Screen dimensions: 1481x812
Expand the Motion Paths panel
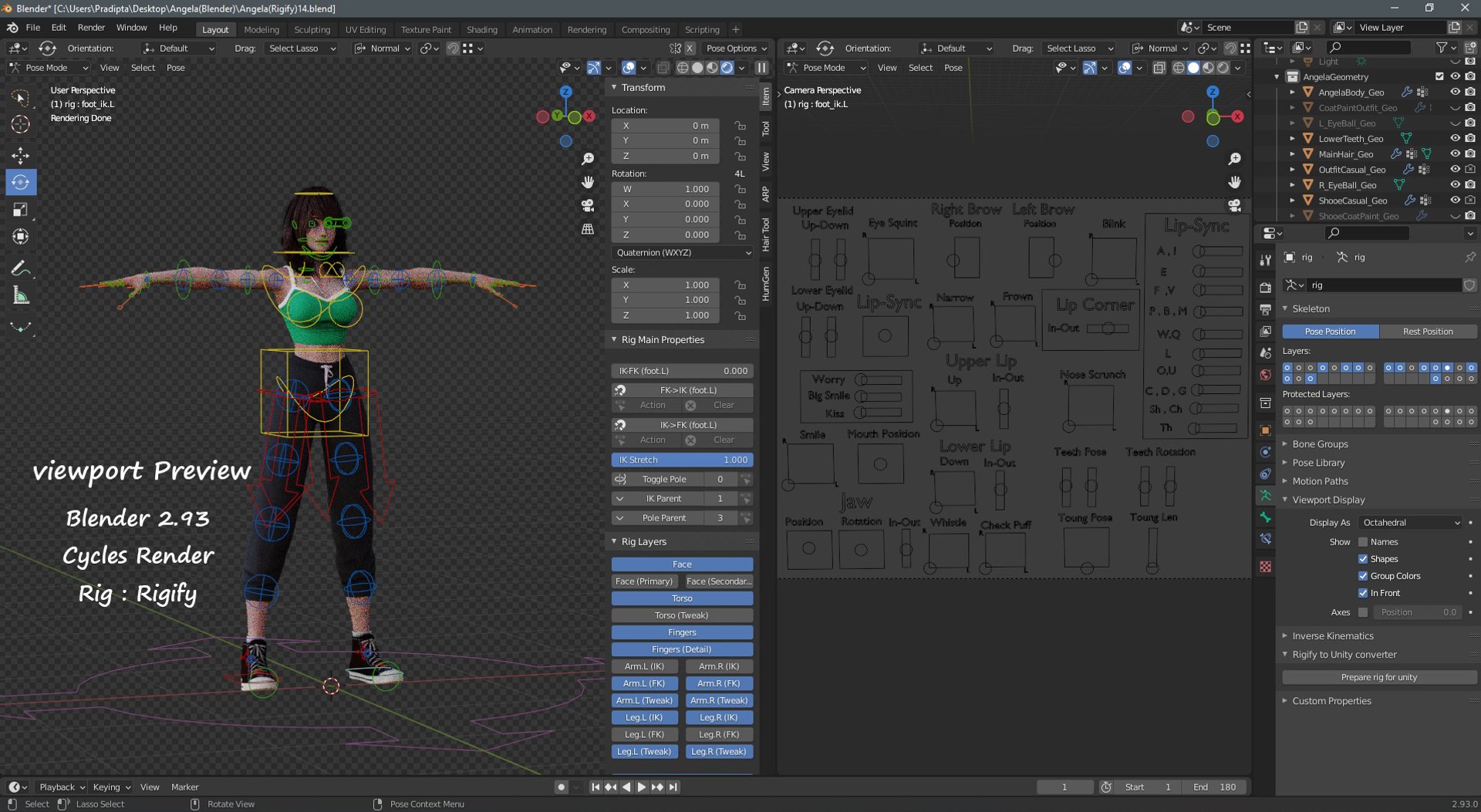pos(1320,481)
